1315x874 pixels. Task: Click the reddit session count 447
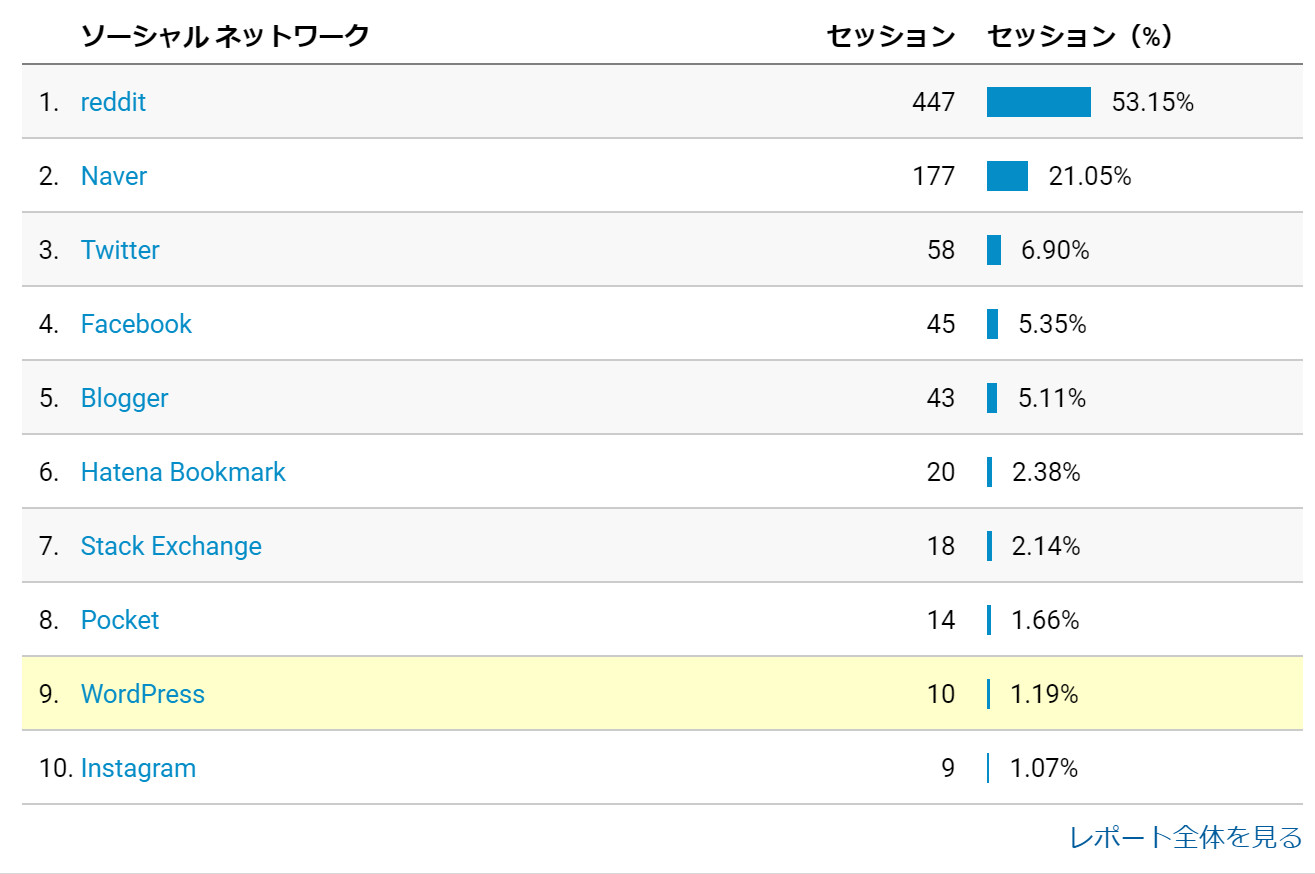point(933,102)
